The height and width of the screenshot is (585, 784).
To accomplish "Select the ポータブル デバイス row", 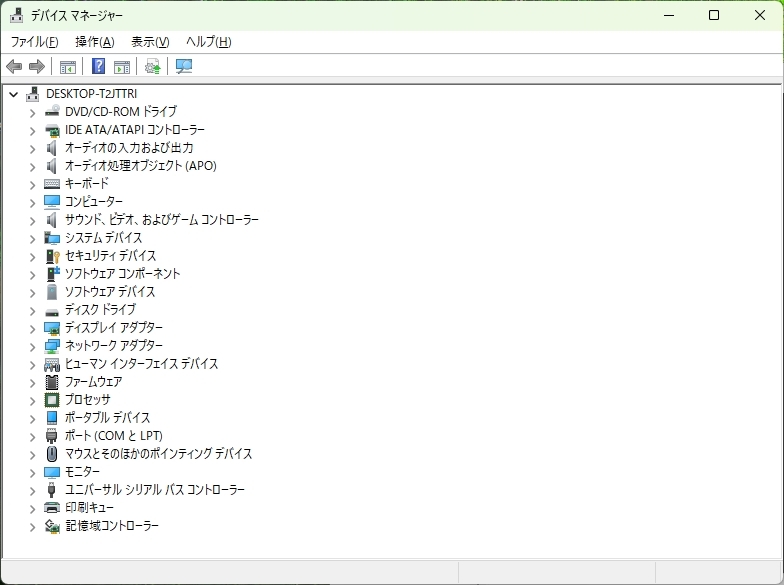I will tap(108, 418).
